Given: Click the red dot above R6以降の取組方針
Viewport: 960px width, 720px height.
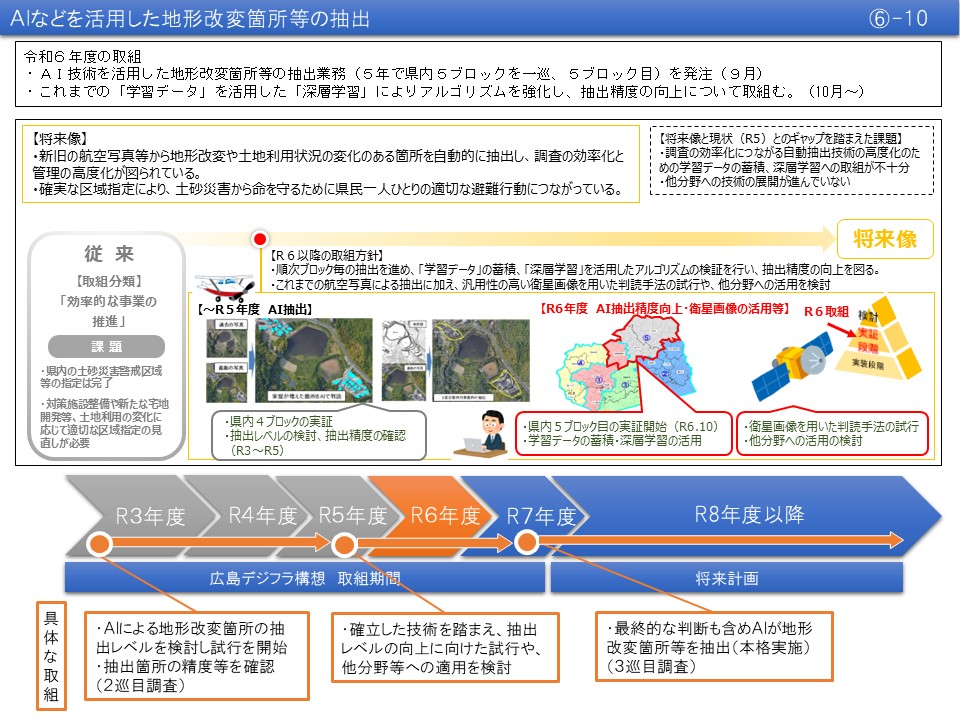Looking at the screenshot, I should point(258,240).
